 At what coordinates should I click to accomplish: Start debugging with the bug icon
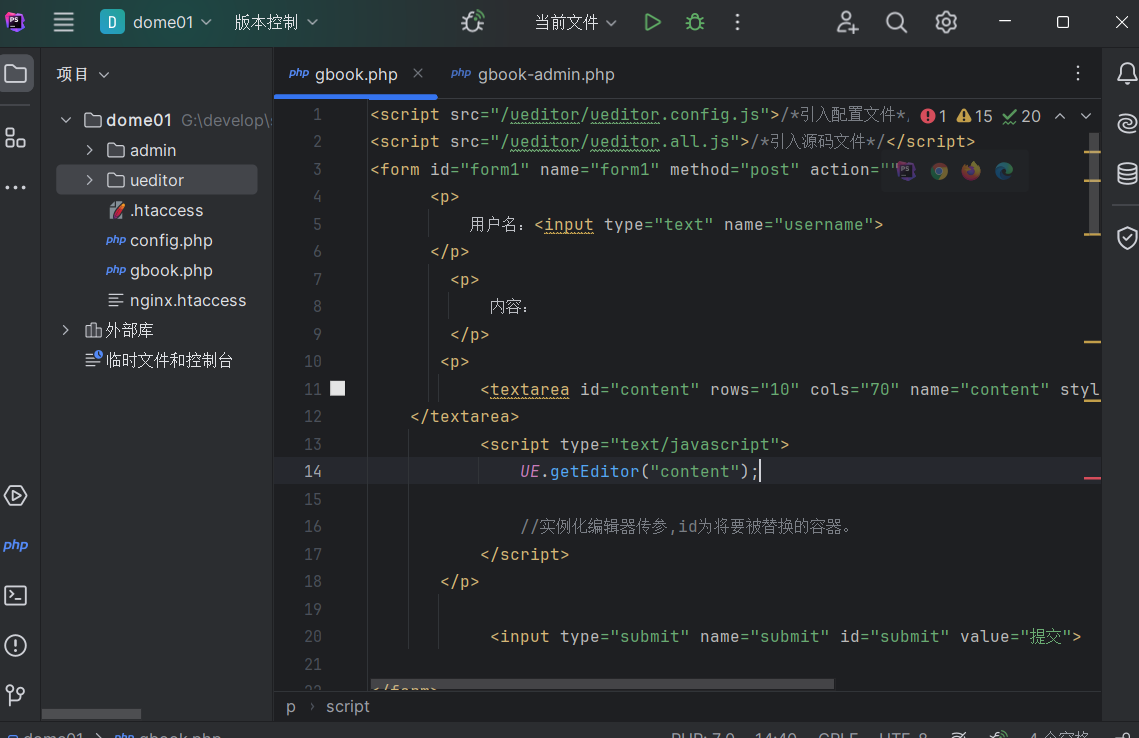(x=694, y=22)
